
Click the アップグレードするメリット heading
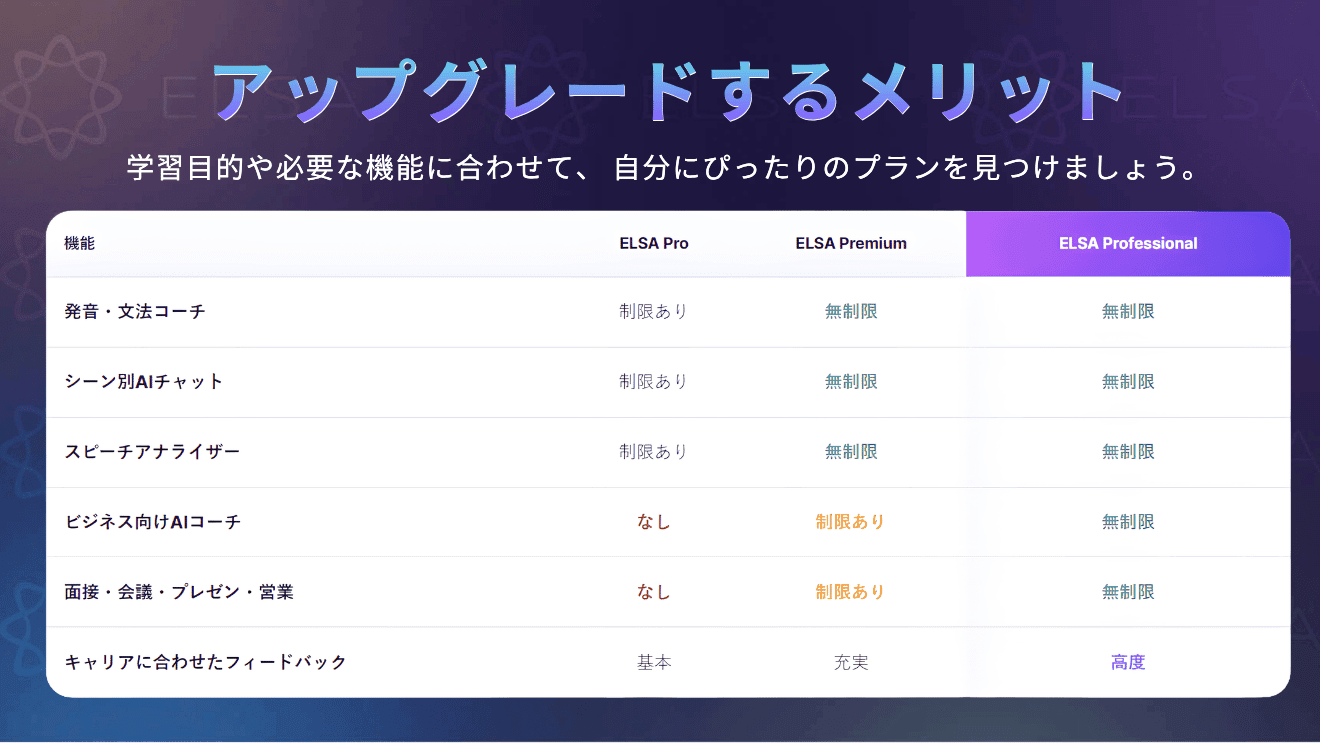[669, 94]
